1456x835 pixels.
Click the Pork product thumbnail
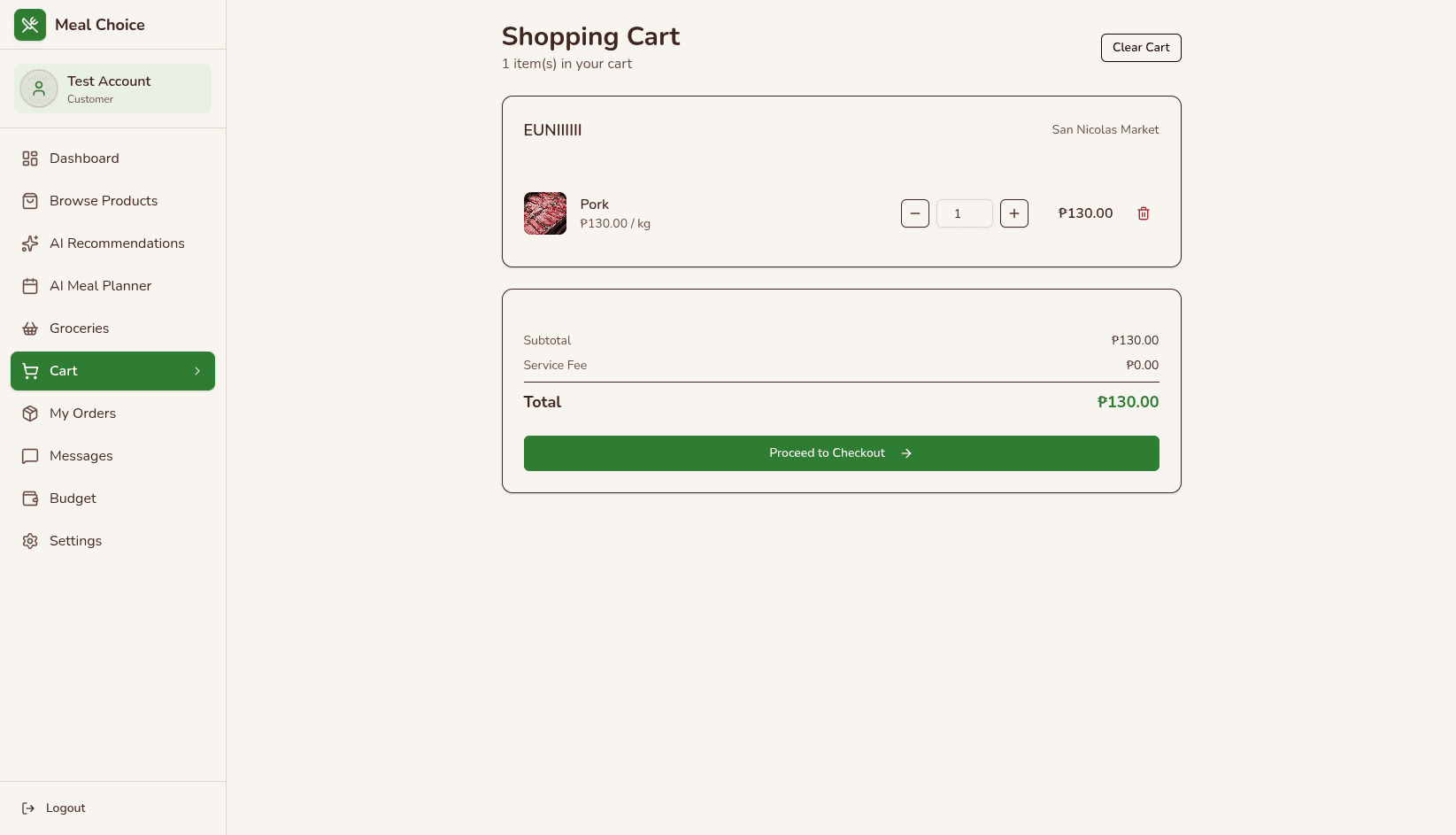(545, 213)
